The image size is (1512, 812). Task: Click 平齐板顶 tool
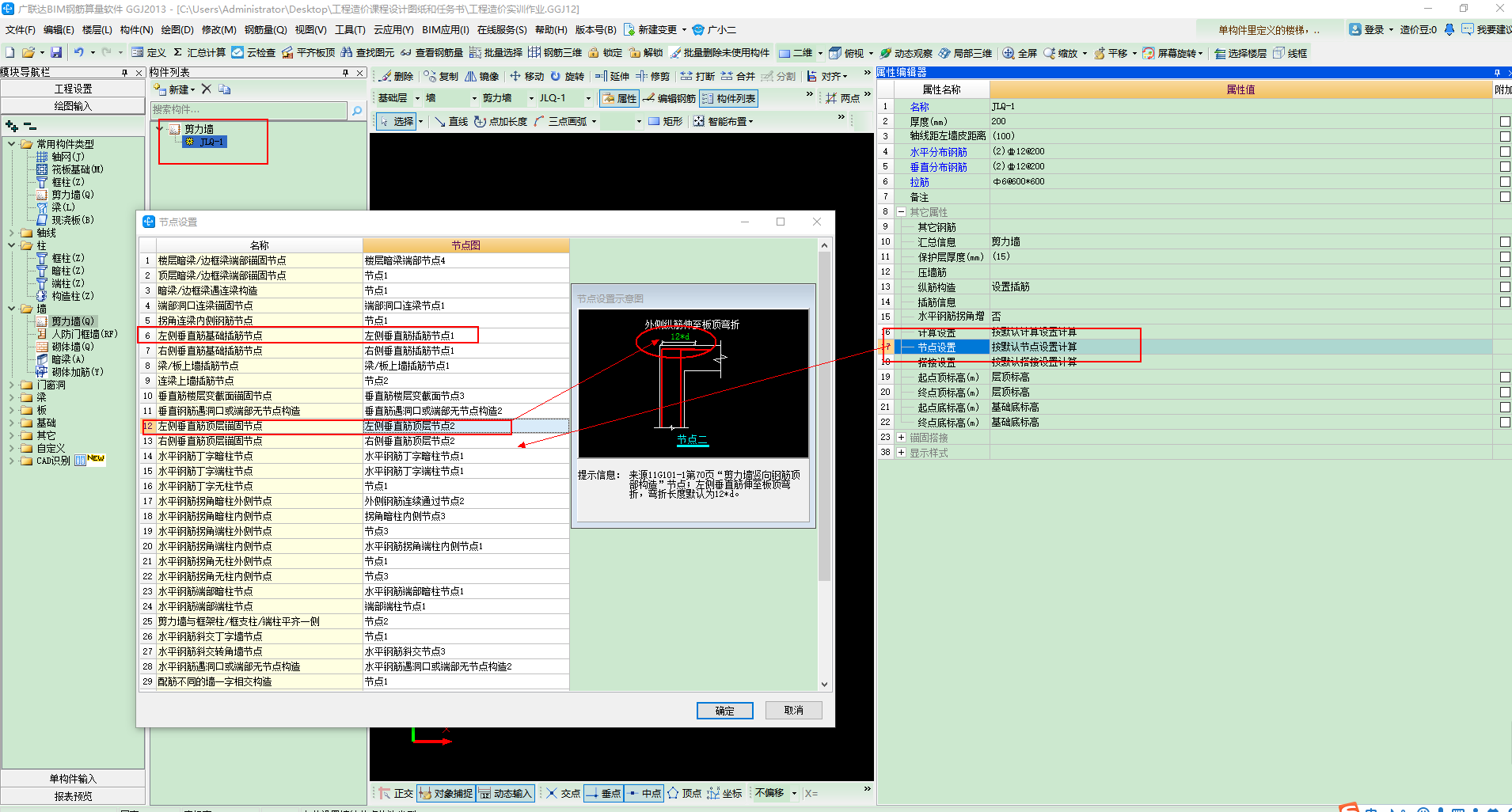(x=309, y=52)
